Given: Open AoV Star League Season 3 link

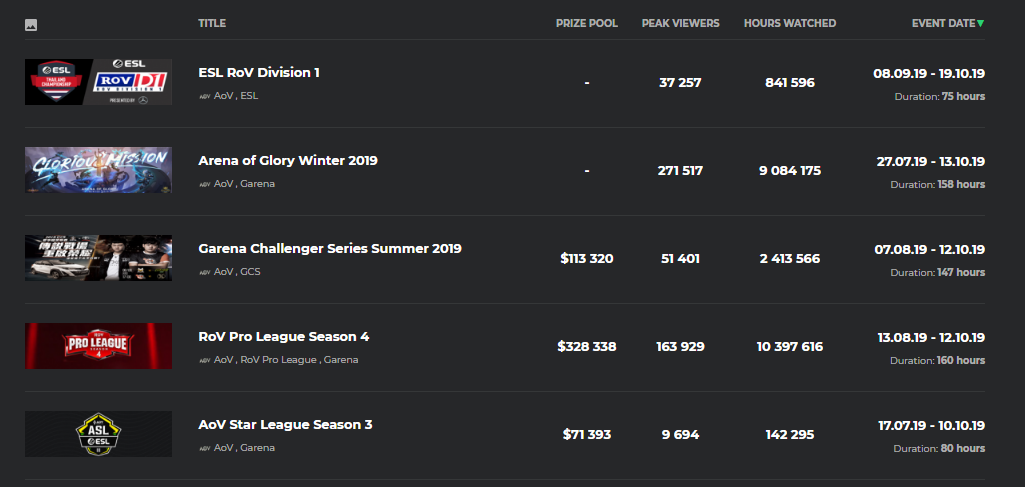Looking at the screenshot, I should coord(285,425).
